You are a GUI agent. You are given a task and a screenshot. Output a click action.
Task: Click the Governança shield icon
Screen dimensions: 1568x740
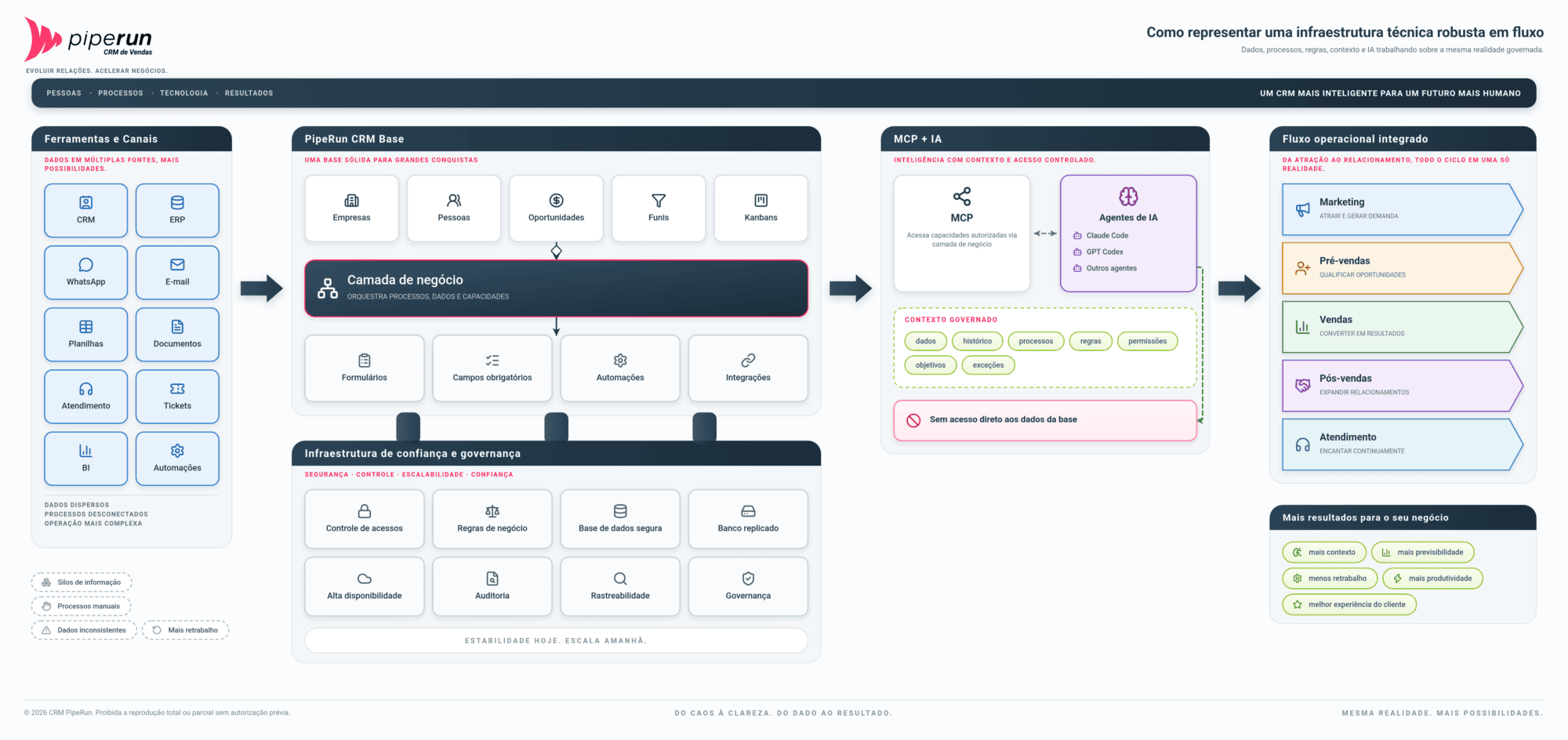pyautogui.click(x=748, y=579)
